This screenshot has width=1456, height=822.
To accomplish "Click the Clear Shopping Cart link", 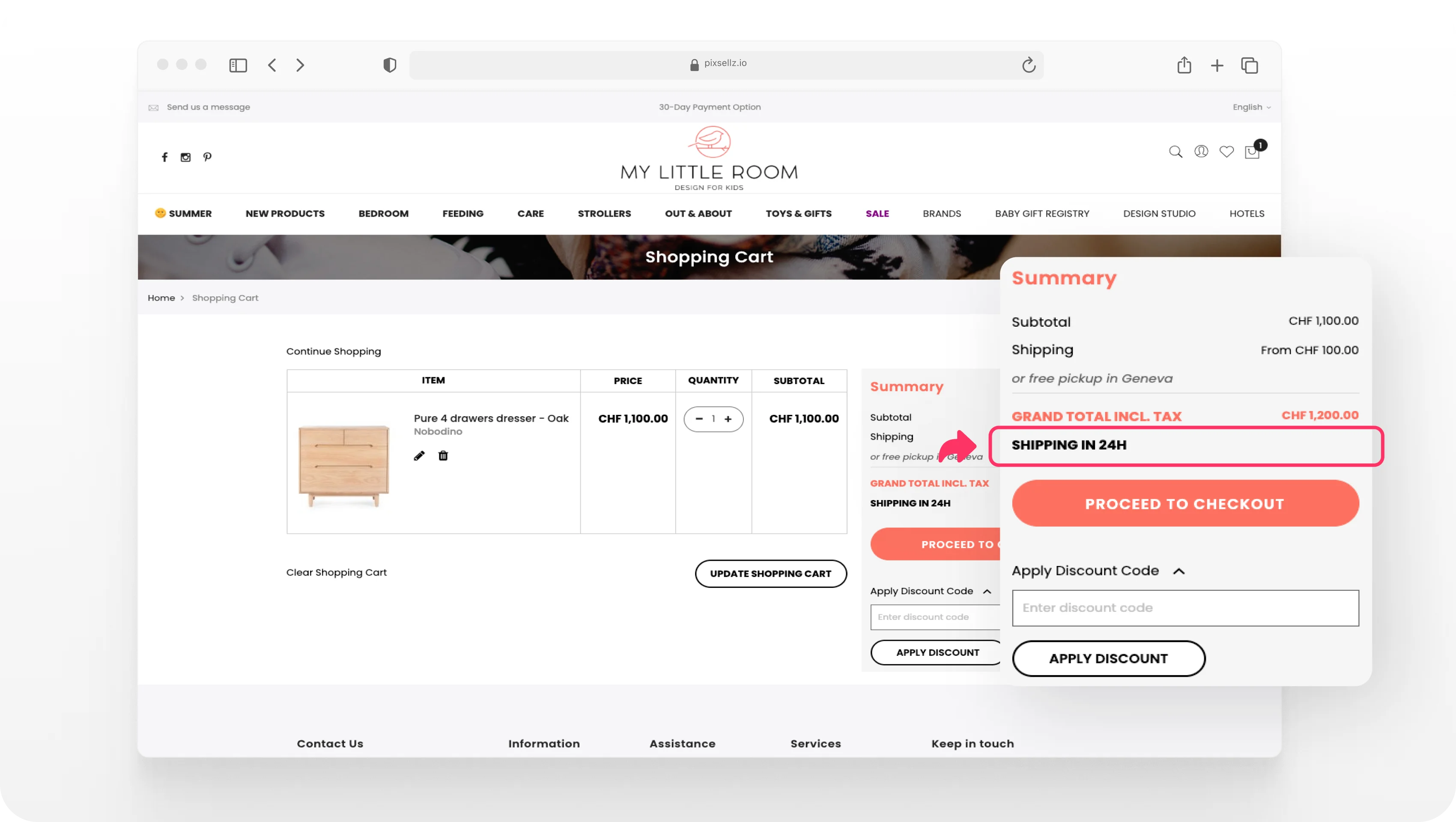I will pyautogui.click(x=336, y=572).
